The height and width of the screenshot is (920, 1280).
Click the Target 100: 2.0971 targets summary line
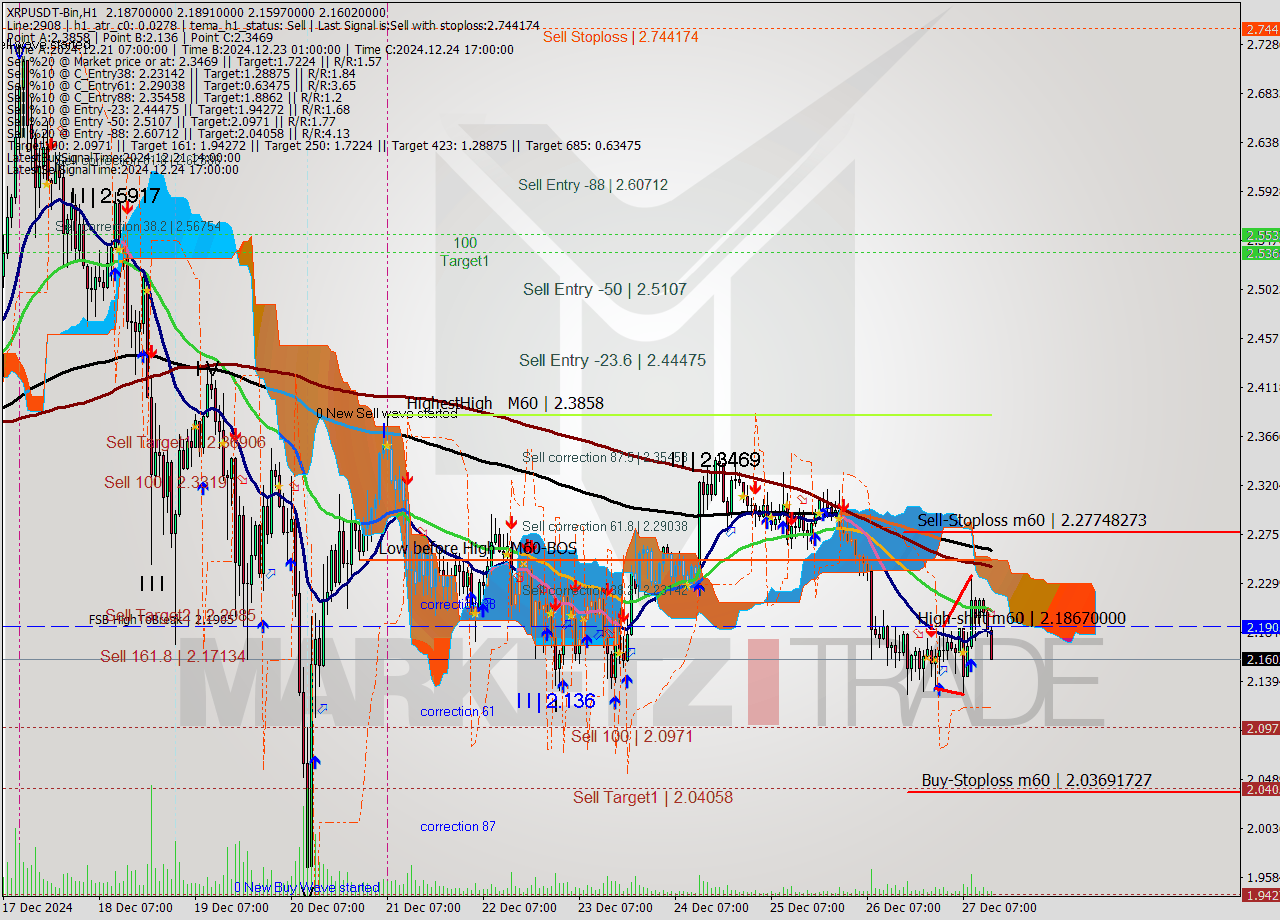tap(324, 146)
